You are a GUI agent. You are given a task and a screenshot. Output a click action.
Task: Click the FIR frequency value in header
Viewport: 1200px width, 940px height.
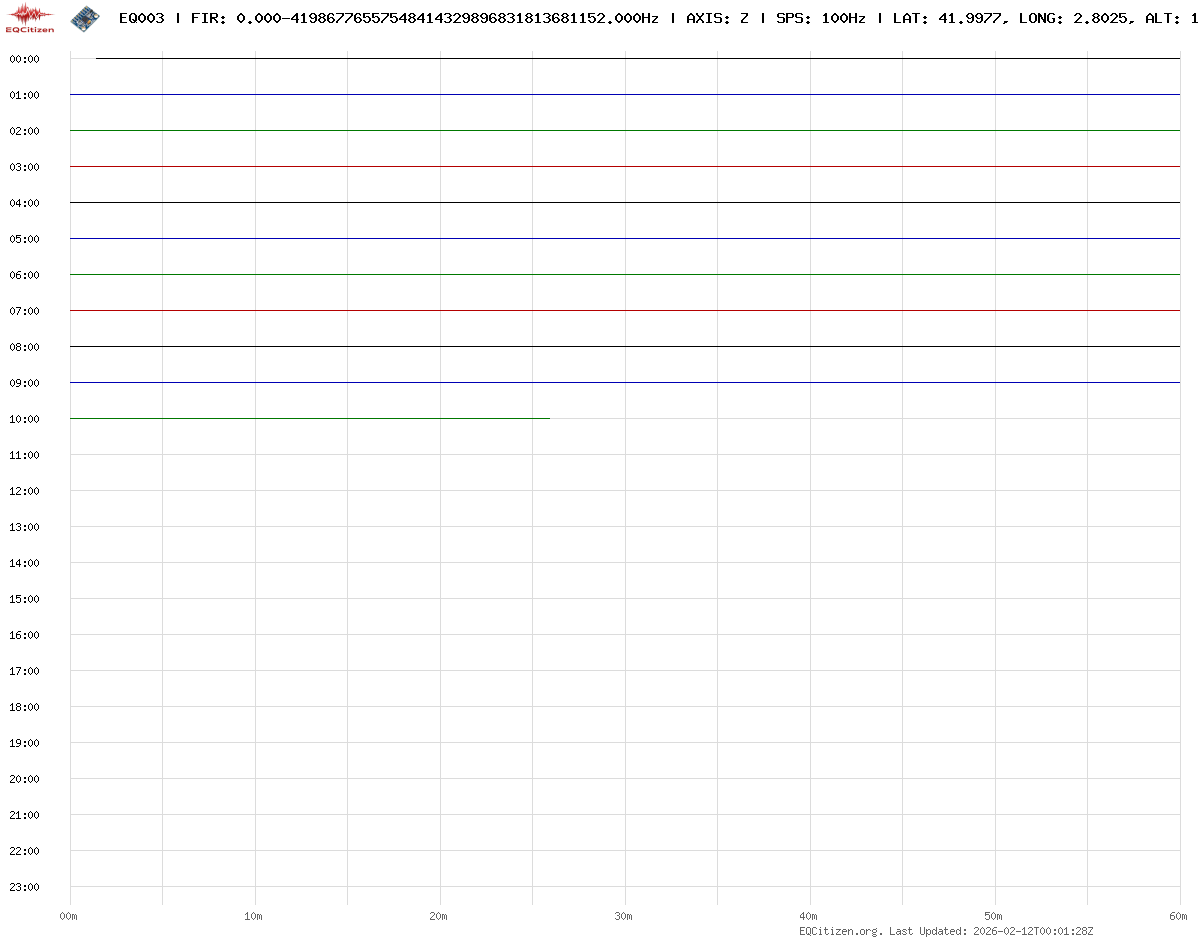pos(447,18)
